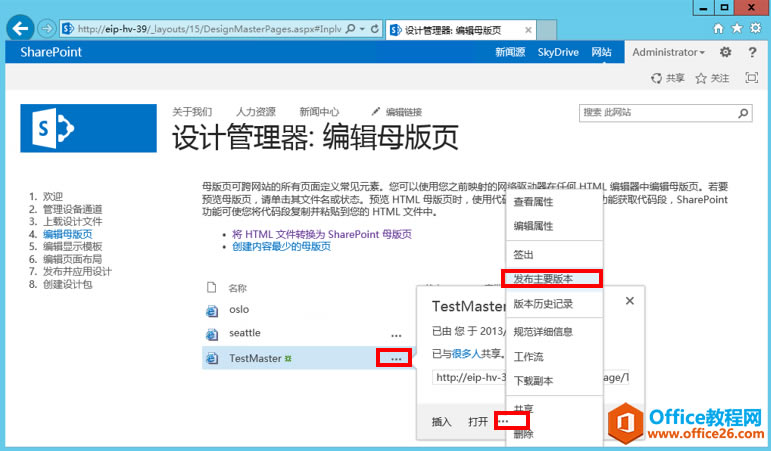Choose 编辑属性 from the context menu

coord(534,226)
